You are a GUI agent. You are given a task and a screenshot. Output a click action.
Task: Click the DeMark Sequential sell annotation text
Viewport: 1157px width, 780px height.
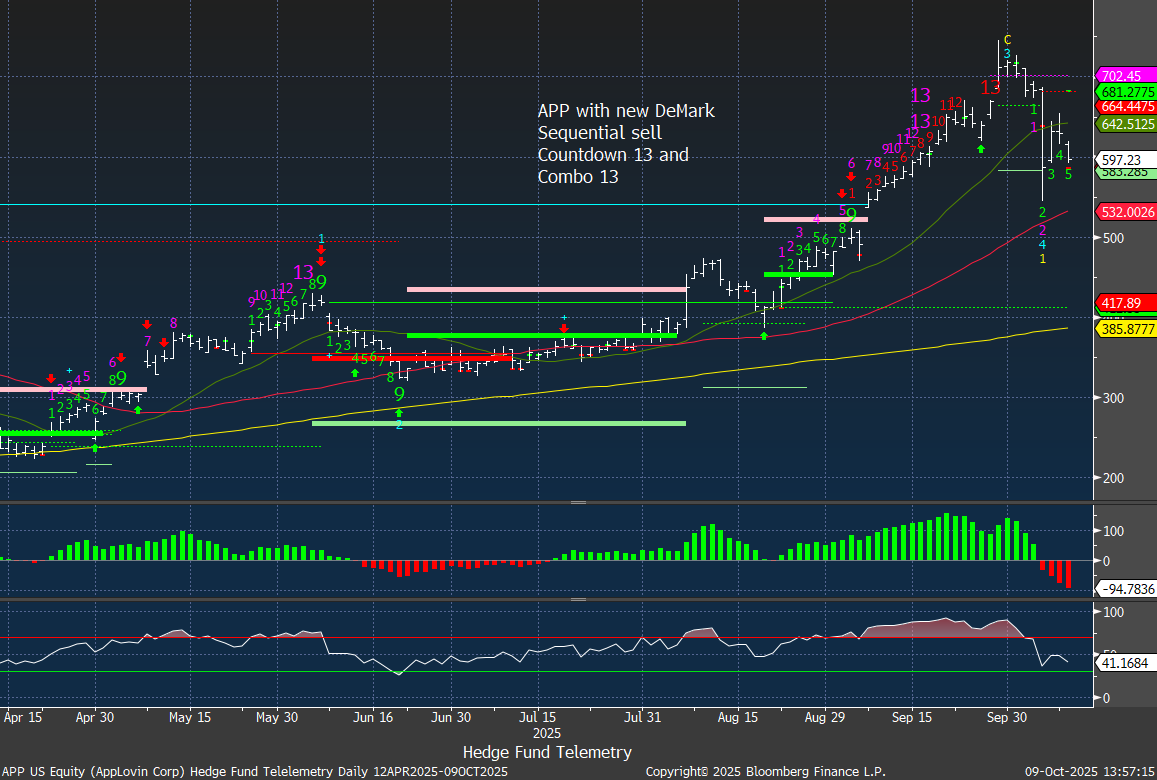626,144
